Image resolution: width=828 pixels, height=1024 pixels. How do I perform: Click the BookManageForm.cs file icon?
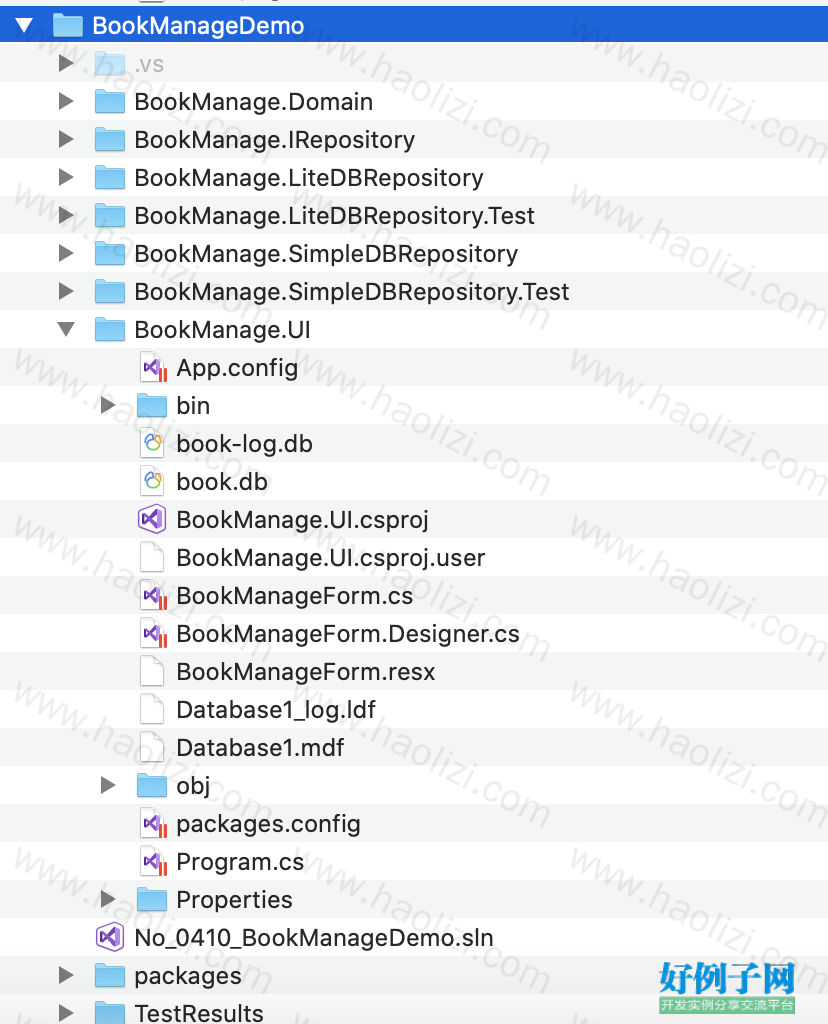pos(153,596)
